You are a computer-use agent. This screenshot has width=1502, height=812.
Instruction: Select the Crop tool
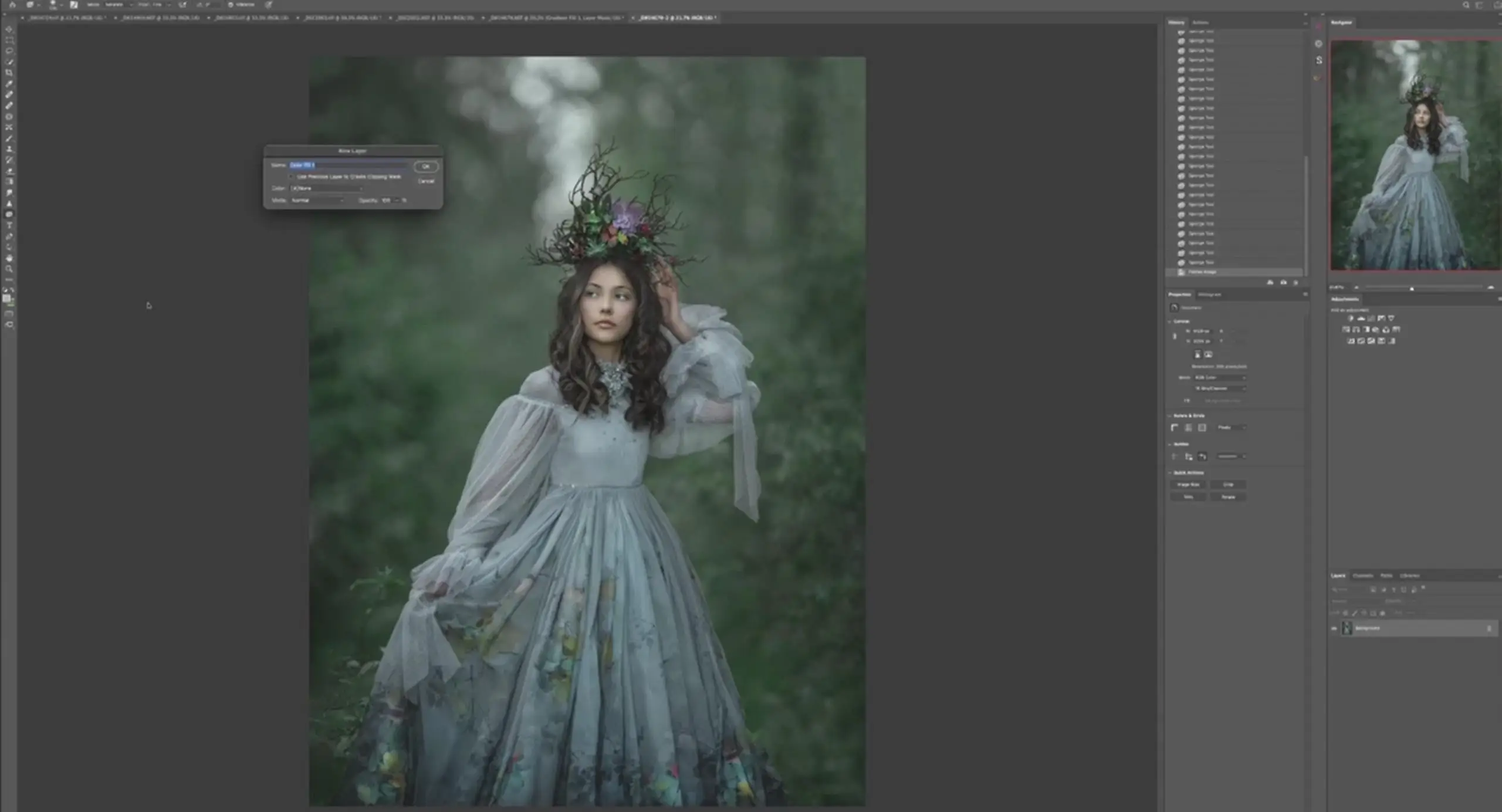(9, 73)
